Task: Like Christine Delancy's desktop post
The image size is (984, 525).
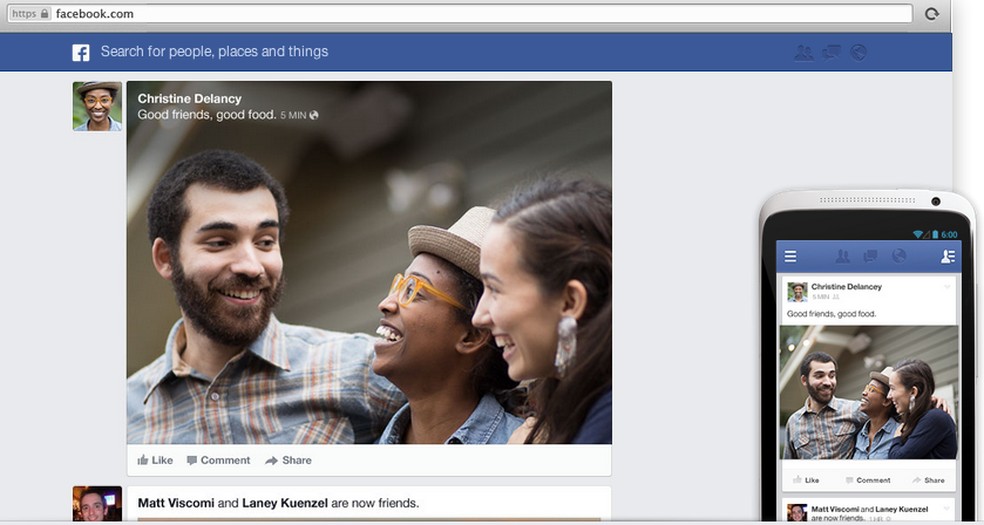Action: 155,460
